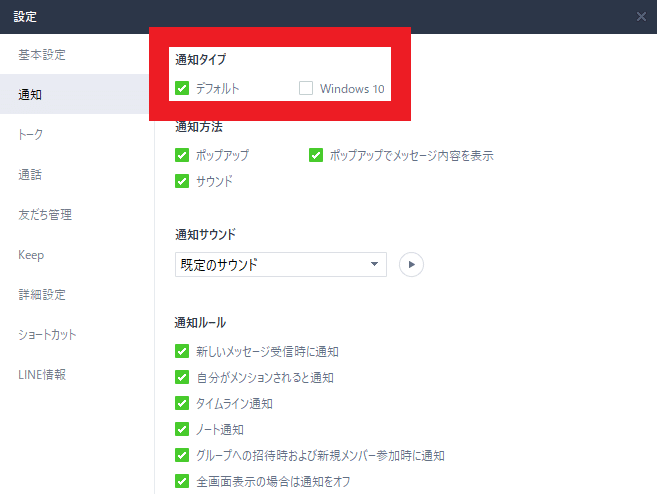Screen dimensions: 657x494
Task: Switch to 友だち管理 settings
Action: [75, 215]
